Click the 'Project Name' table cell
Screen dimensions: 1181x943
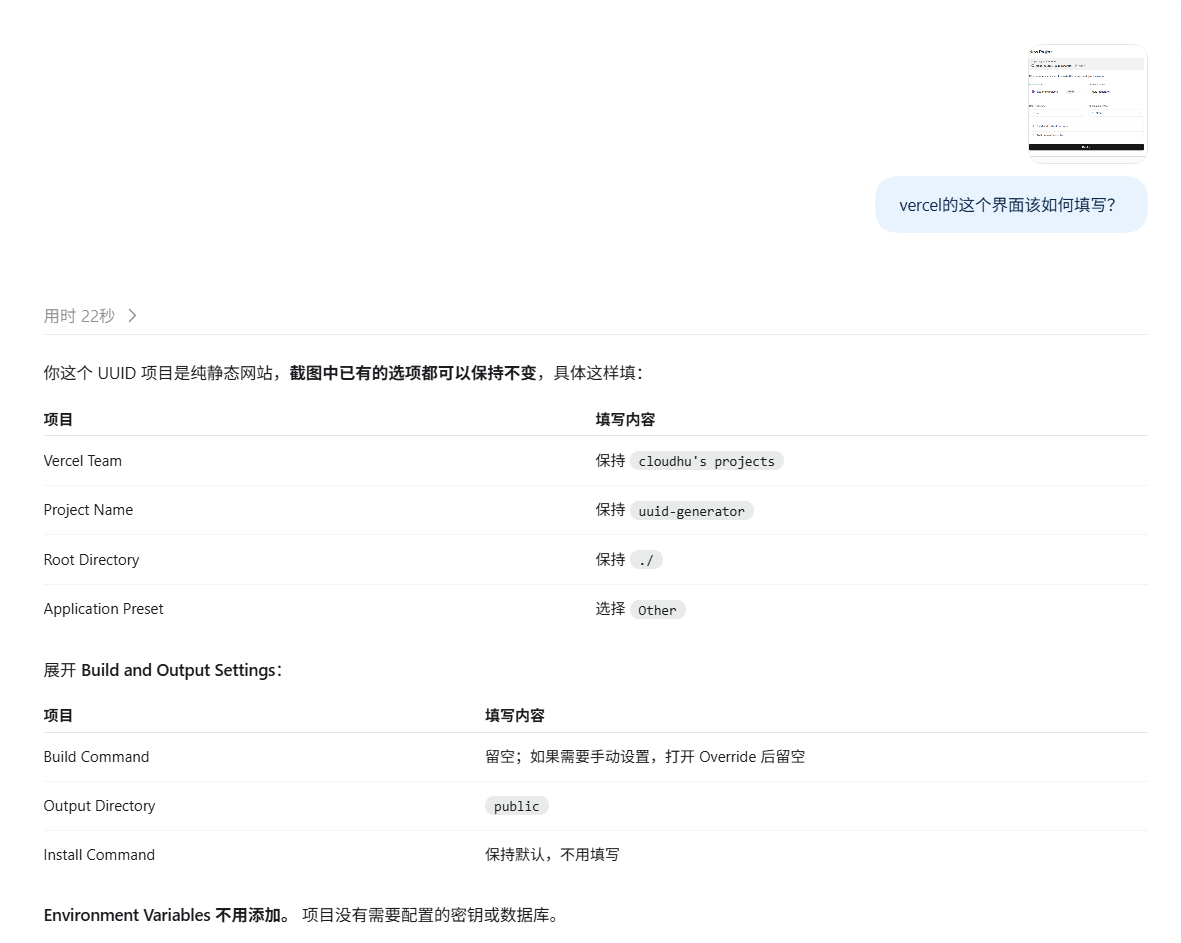pos(88,510)
